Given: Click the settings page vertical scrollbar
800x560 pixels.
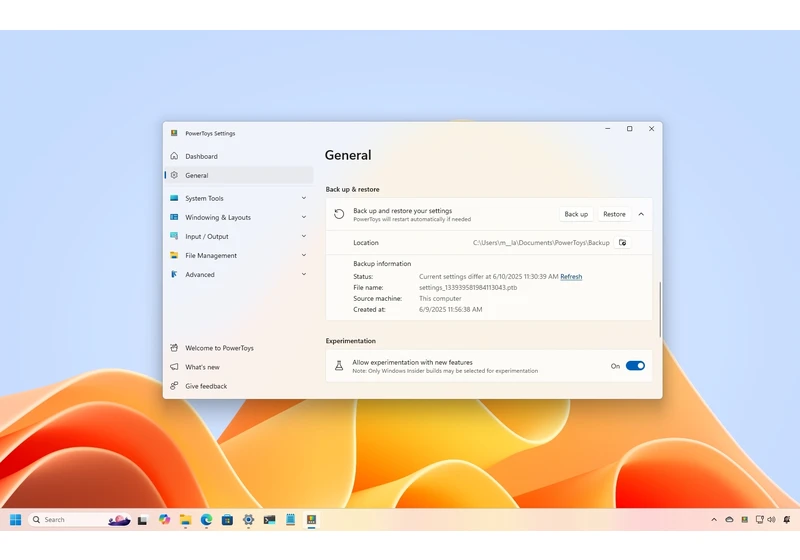Looking at the screenshot, I should [660, 309].
